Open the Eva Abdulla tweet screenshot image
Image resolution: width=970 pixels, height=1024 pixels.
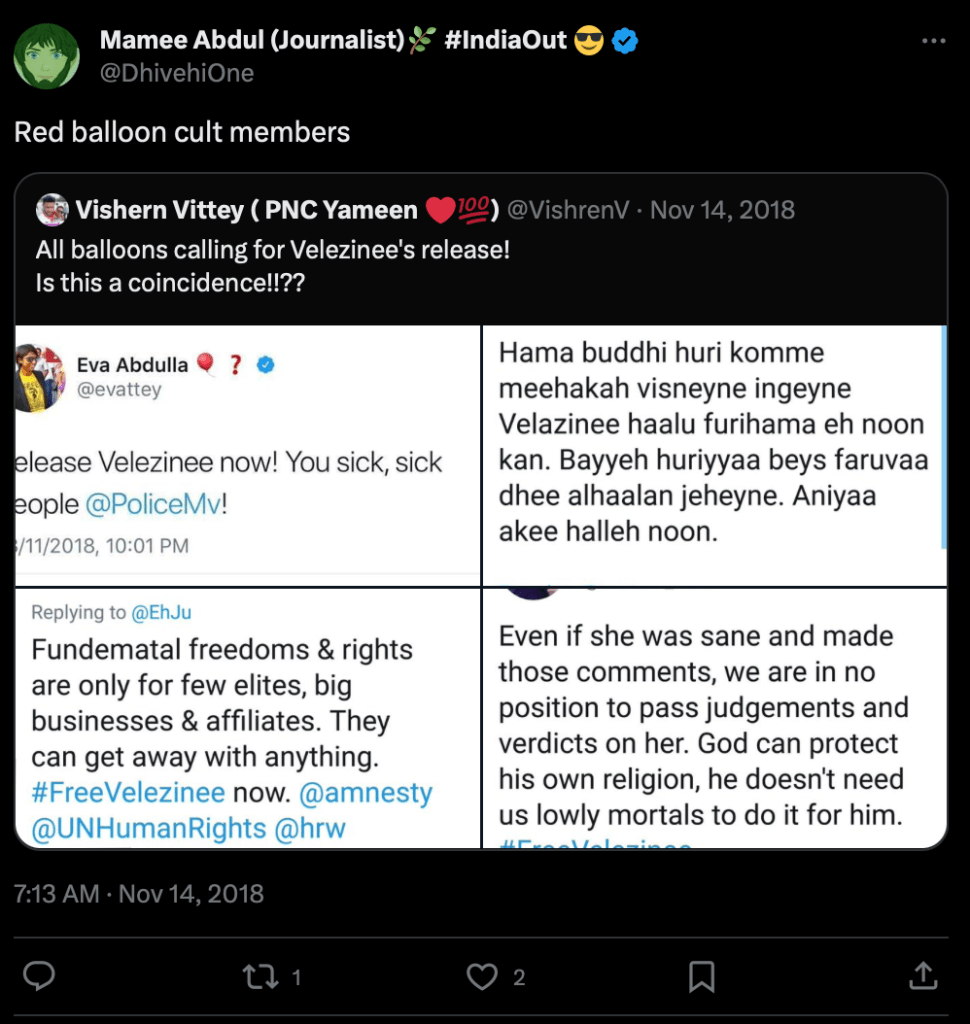coord(248,455)
